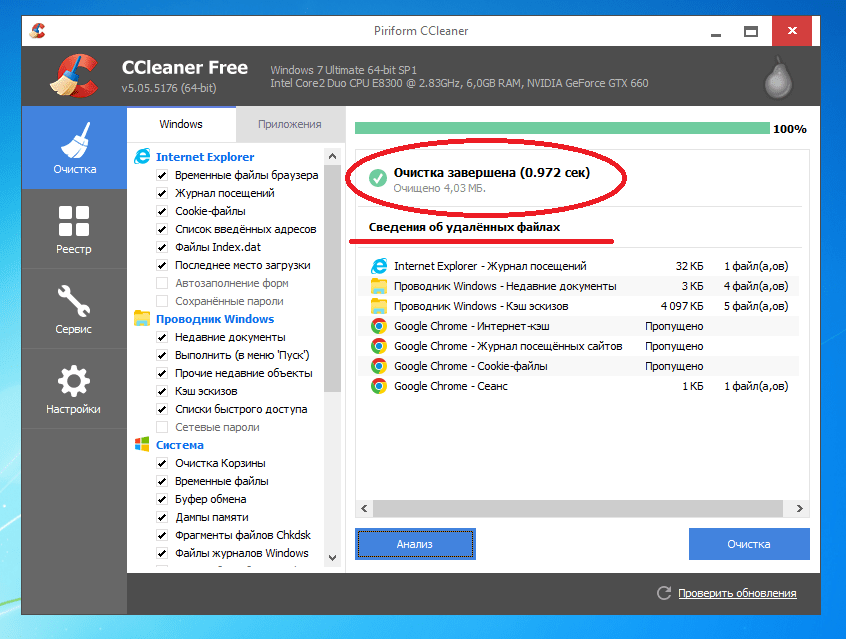
Task: Open the Сервис tools section
Action: [74, 309]
